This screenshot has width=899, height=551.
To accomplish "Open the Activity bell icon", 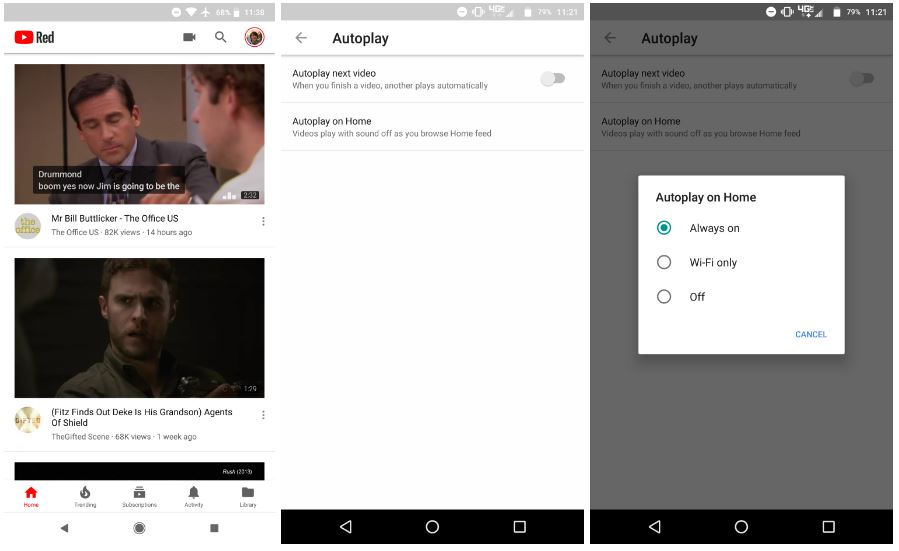I will pyautogui.click(x=194, y=495).
